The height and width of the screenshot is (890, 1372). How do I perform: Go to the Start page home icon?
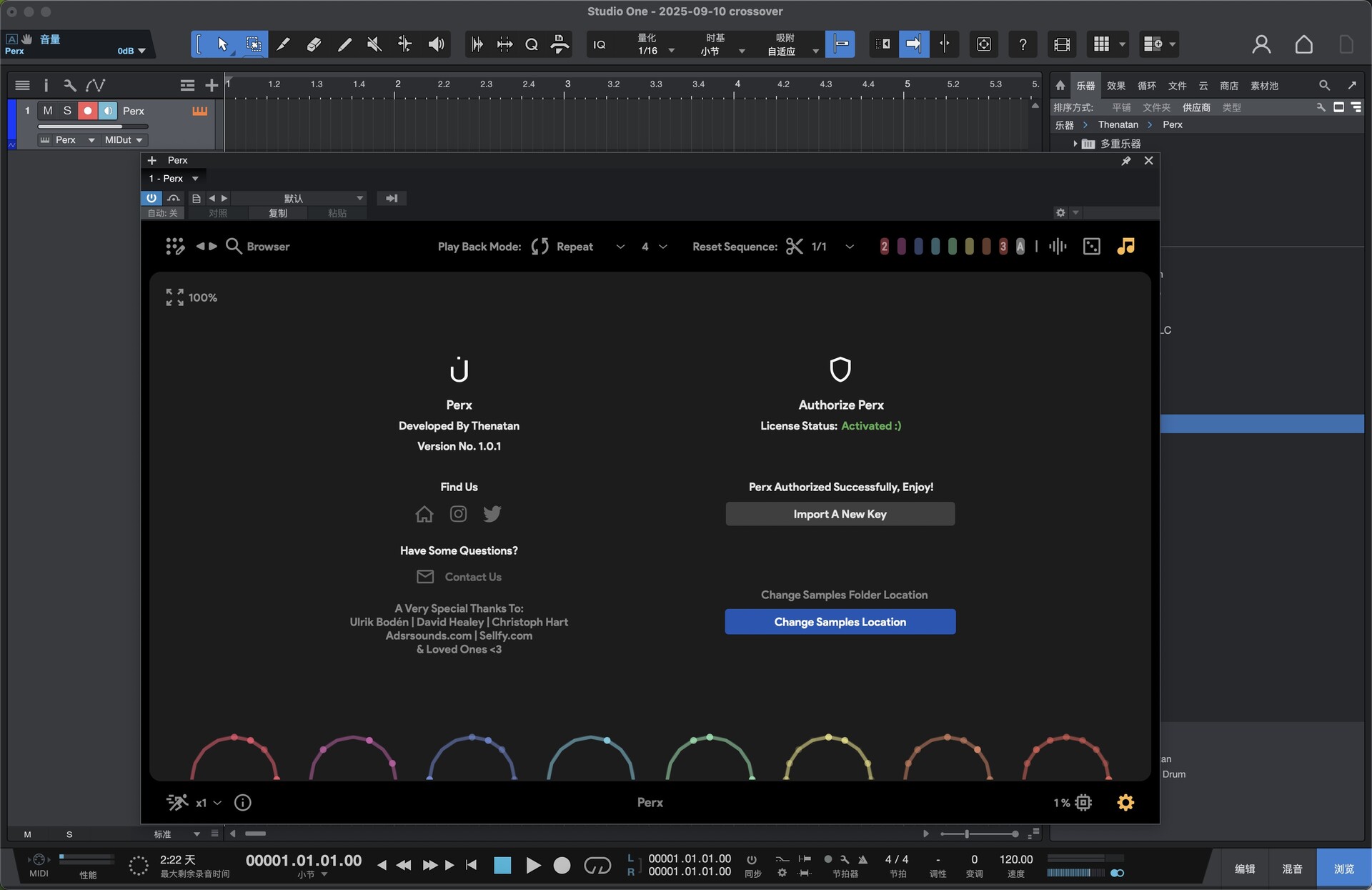coord(1303,44)
